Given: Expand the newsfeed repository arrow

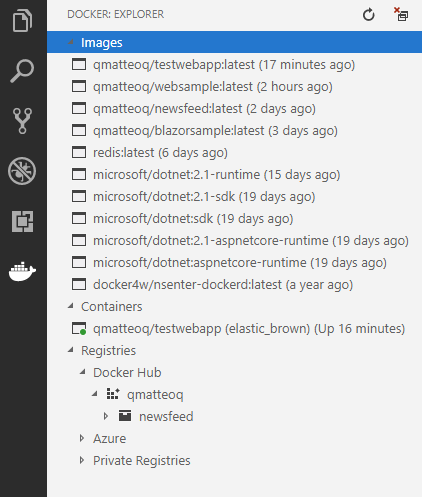Looking at the screenshot, I should click(106, 416).
